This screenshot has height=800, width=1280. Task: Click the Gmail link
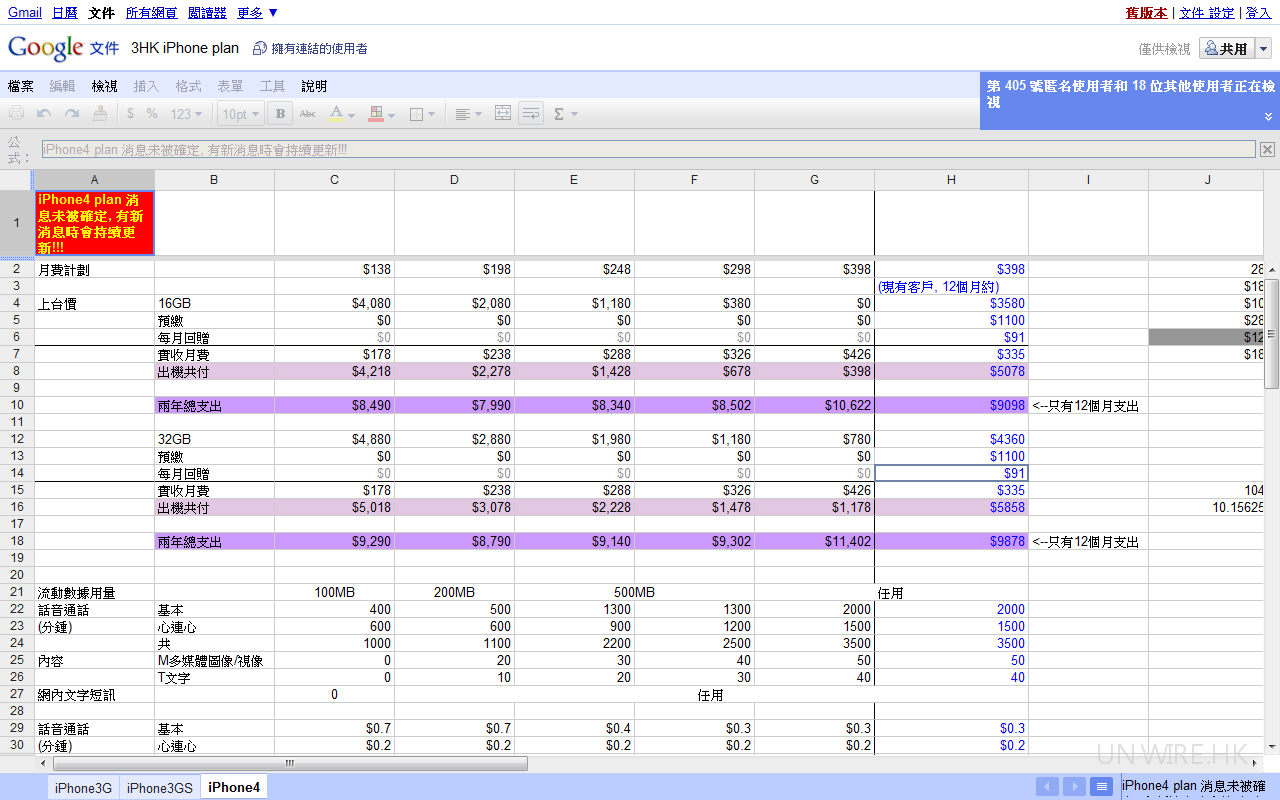click(x=25, y=13)
